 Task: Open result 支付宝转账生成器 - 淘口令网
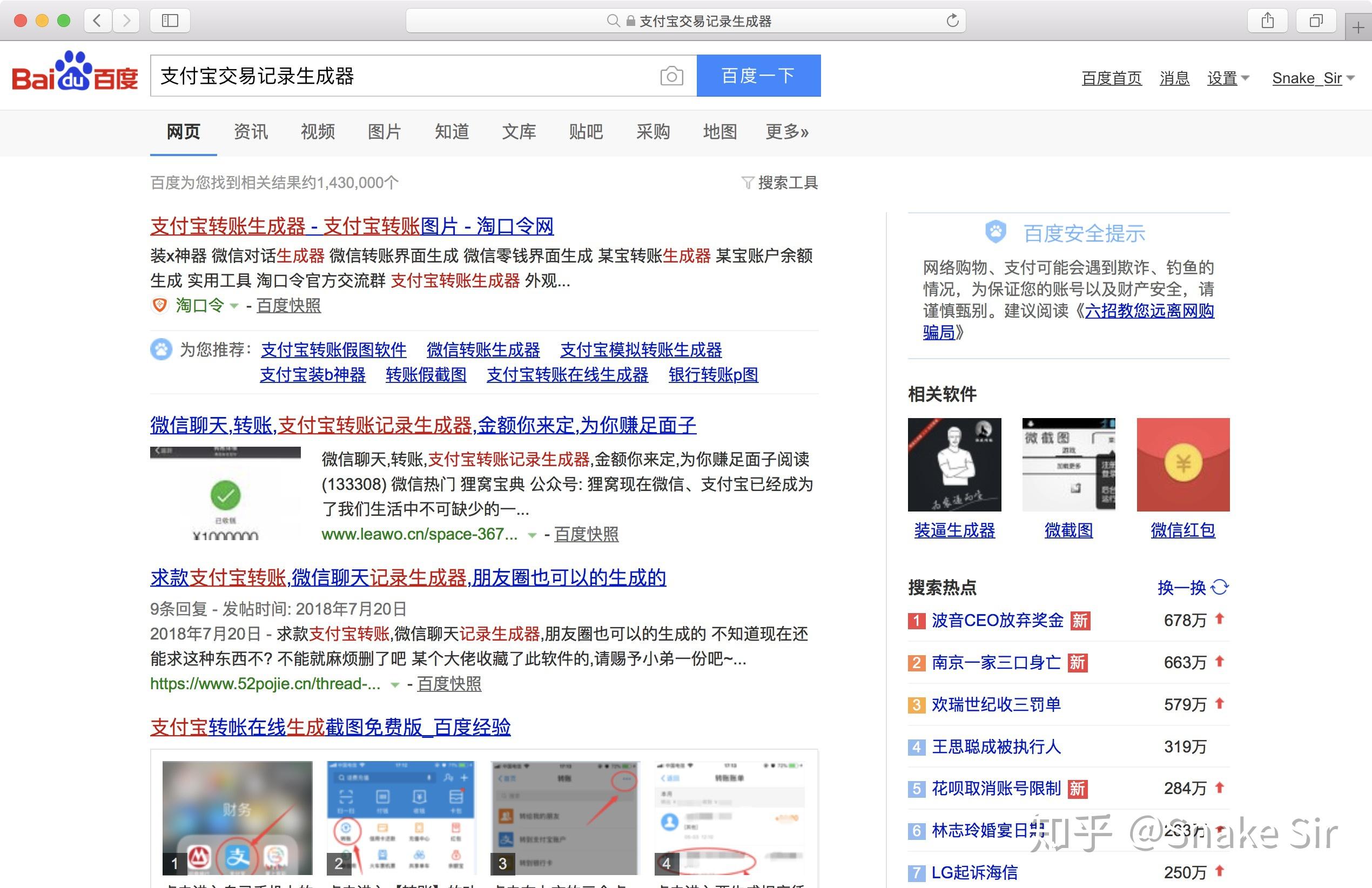point(352,226)
